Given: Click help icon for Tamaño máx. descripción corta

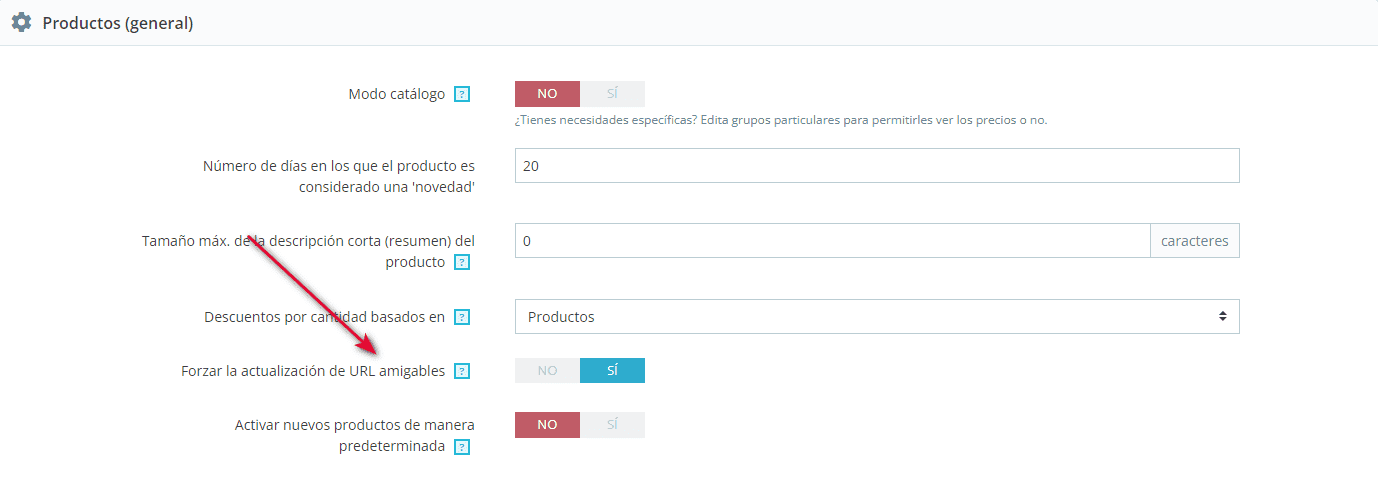Looking at the screenshot, I should pos(462,263).
